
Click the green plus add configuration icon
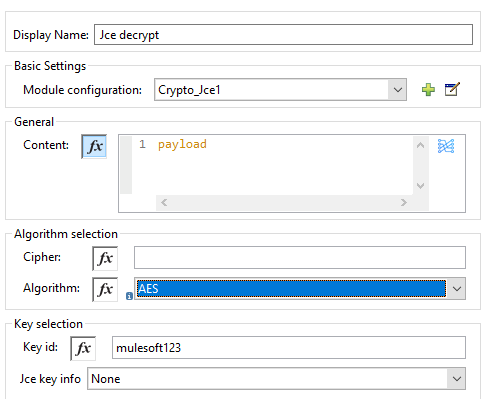click(428, 90)
